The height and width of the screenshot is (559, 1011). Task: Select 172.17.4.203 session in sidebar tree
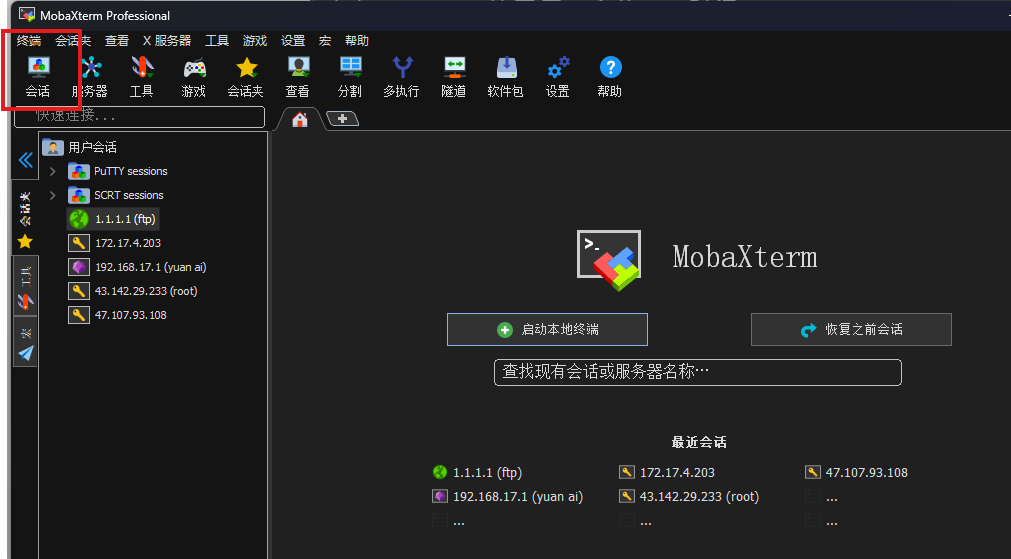115,243
